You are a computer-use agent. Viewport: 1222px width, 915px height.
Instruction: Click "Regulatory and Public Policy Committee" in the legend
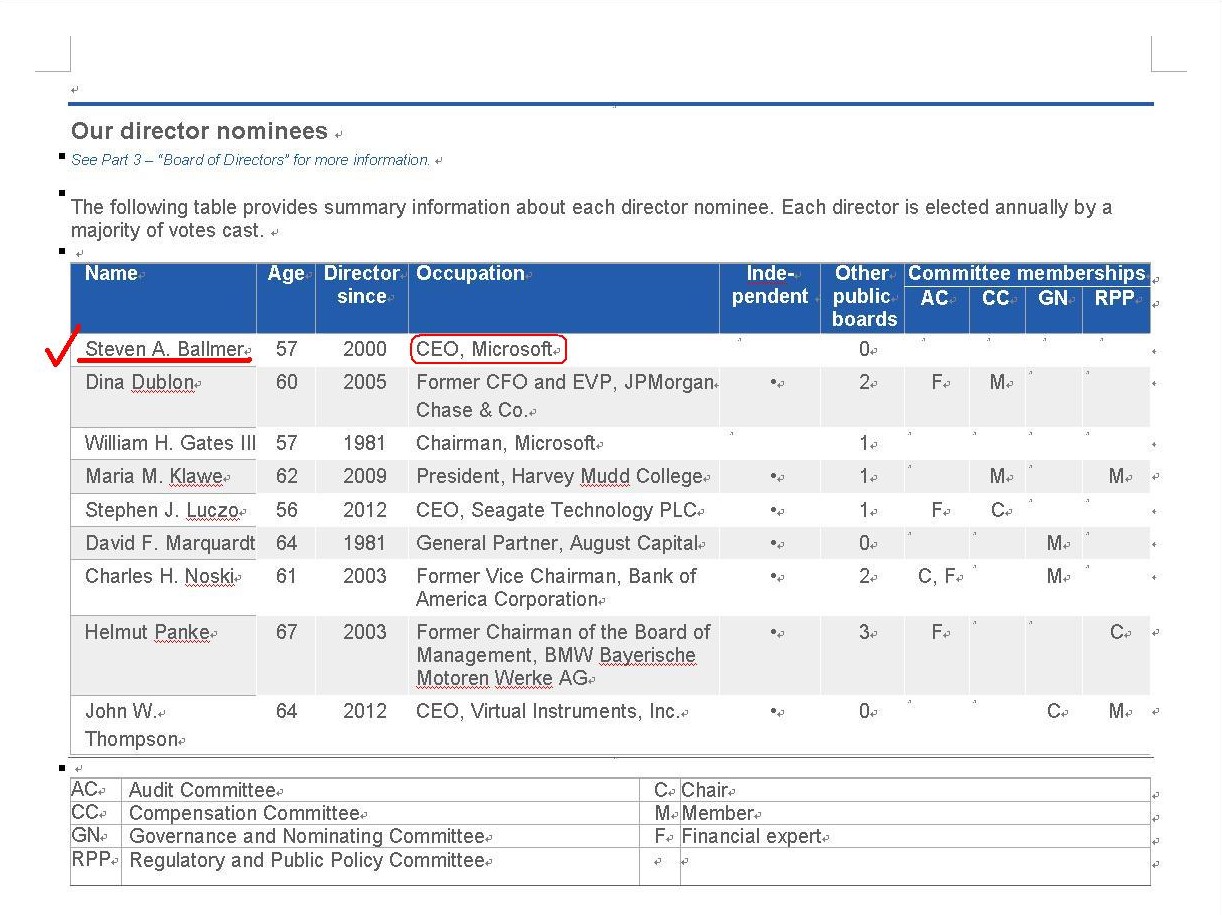point(307,860)
